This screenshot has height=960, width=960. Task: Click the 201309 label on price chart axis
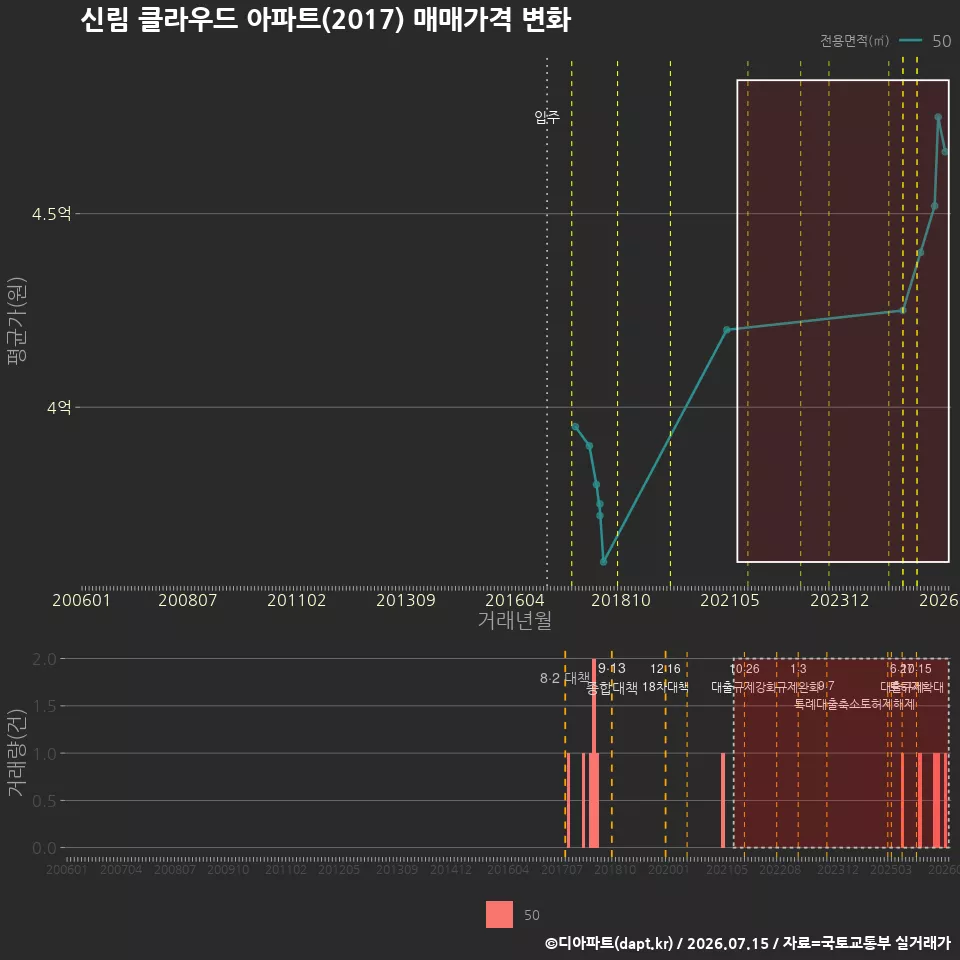(405, 600)
